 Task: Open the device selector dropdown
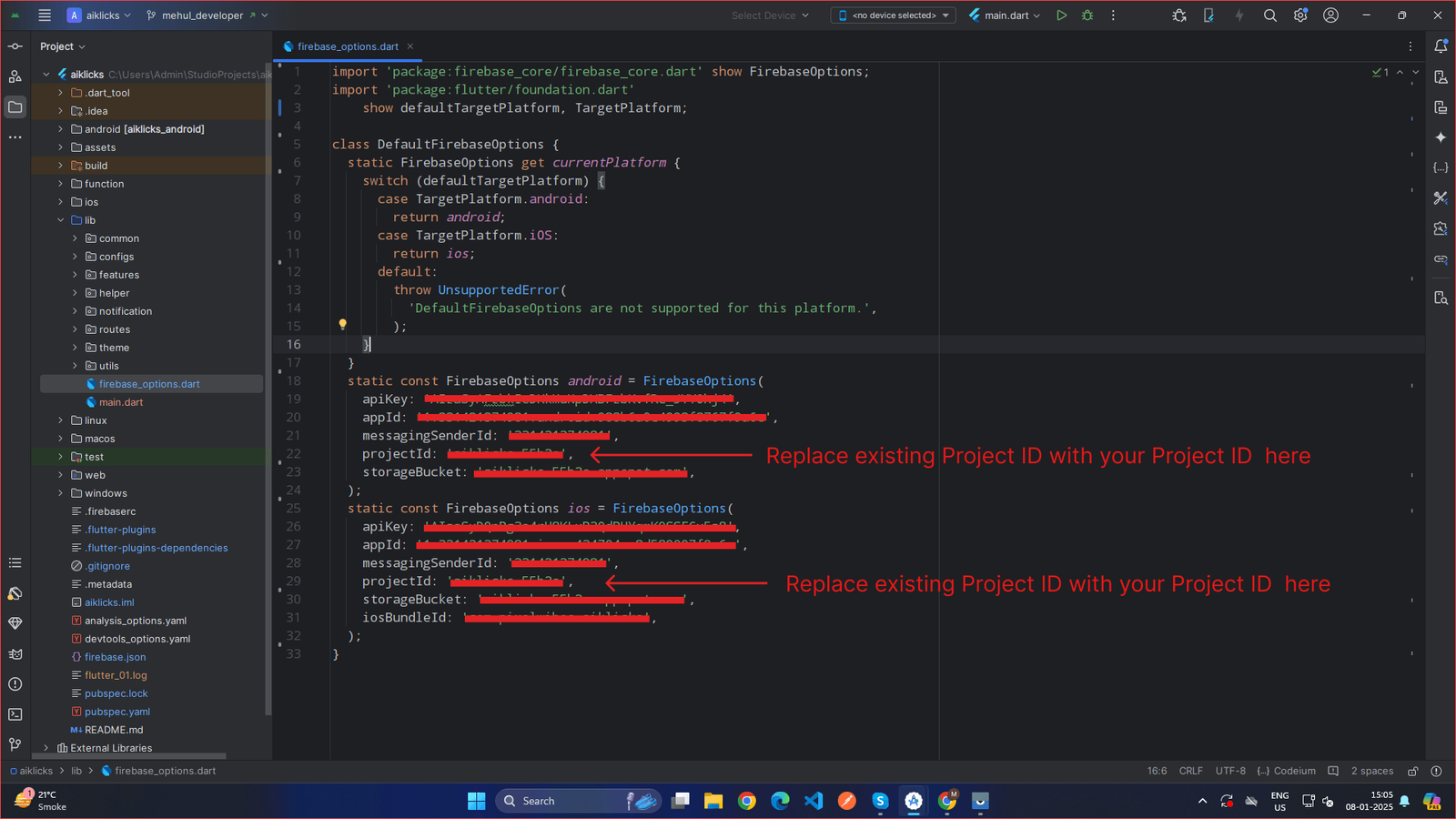coord(893,15)
